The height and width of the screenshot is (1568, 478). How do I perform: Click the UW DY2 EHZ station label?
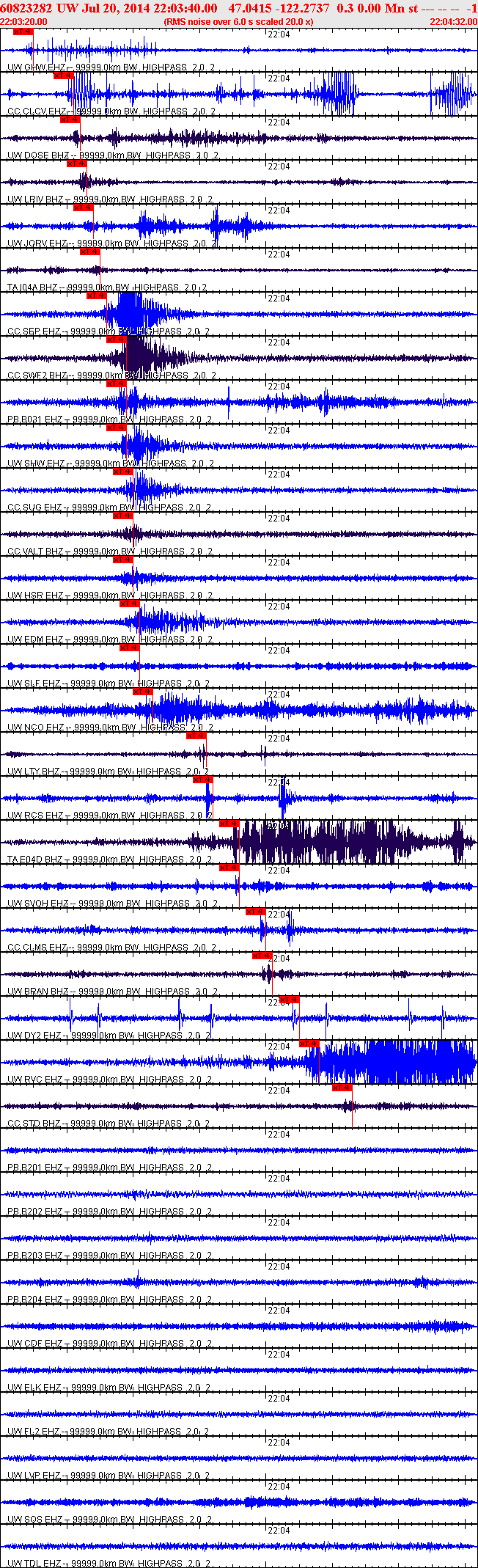tap(34, 1036)
